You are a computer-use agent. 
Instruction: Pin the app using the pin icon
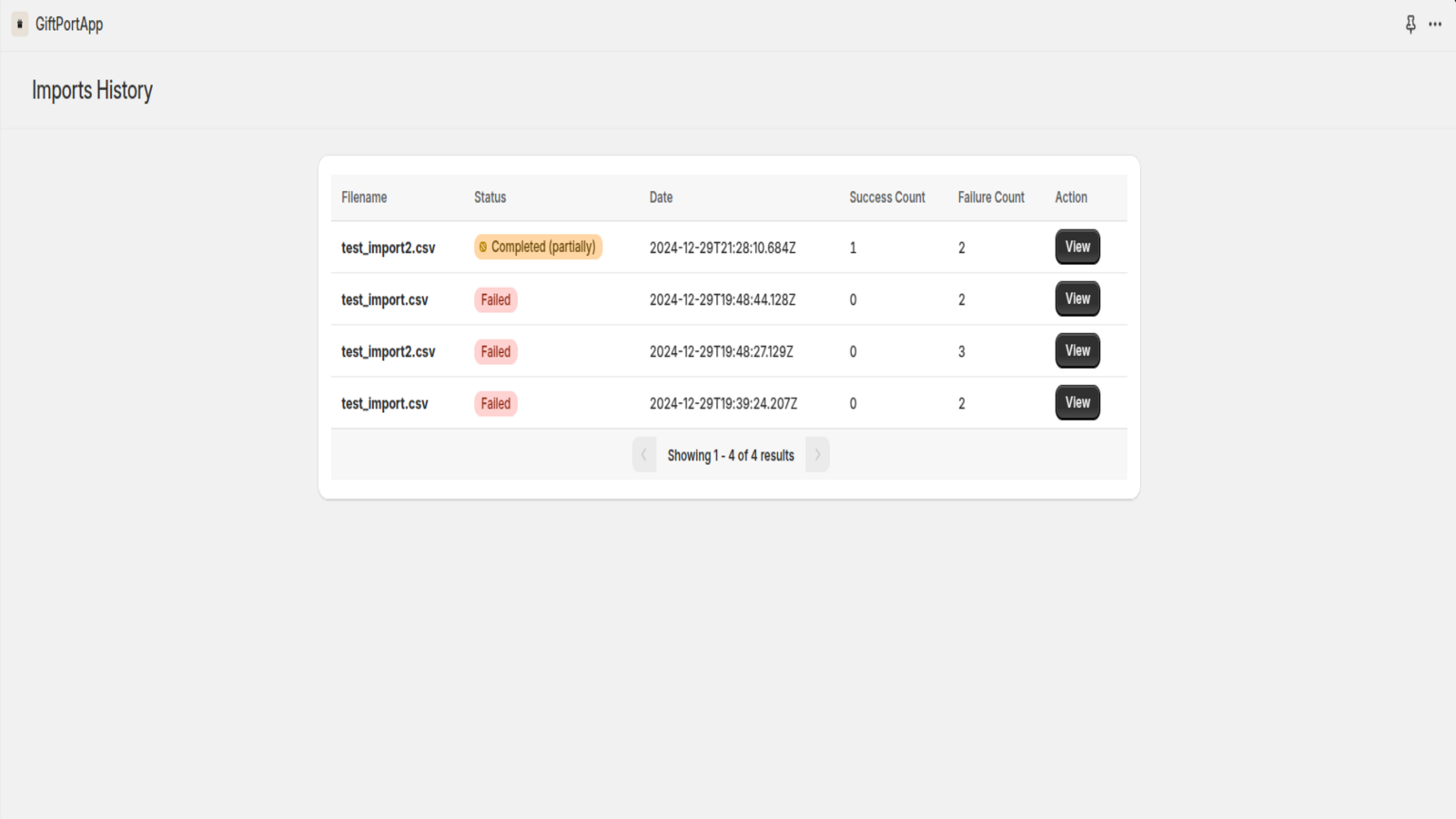point(1410,25)
